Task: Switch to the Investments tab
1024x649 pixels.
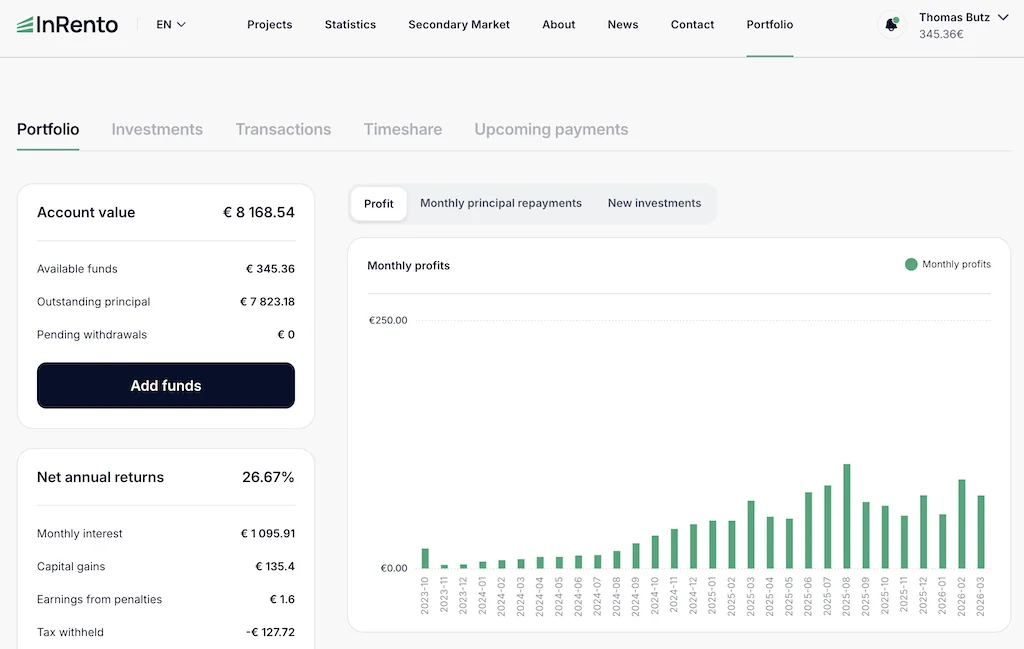Action: [157, 129]
